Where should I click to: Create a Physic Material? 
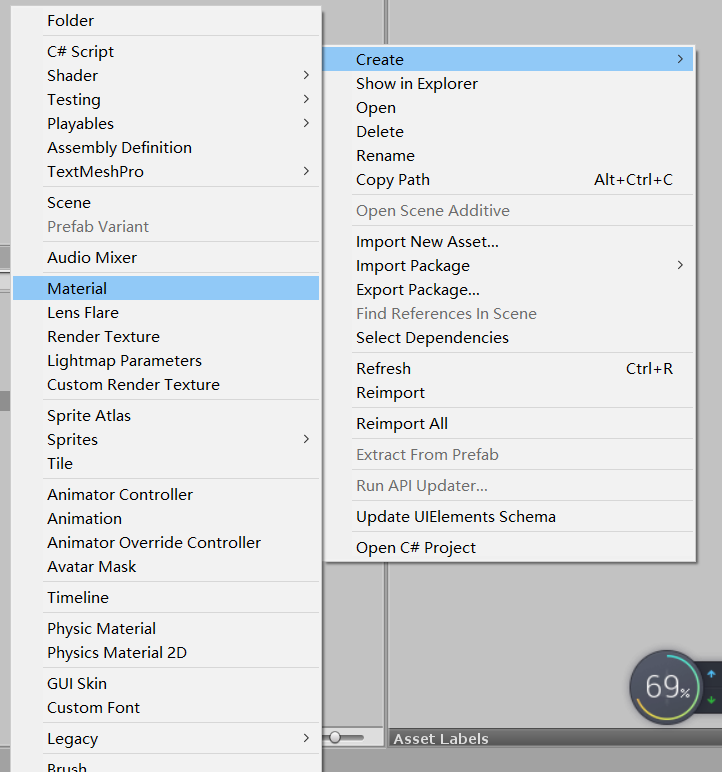pos(166,629)
